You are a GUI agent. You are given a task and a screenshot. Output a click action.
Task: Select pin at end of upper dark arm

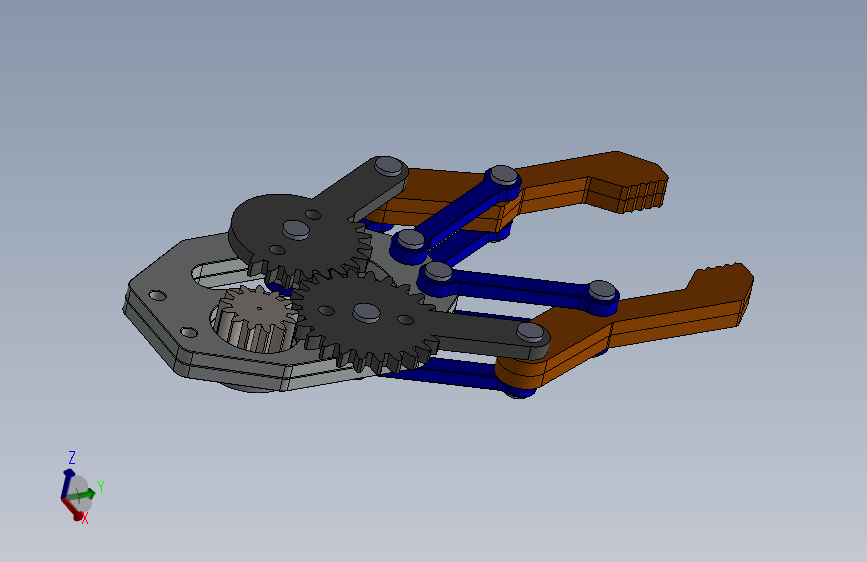pos(389,166)
